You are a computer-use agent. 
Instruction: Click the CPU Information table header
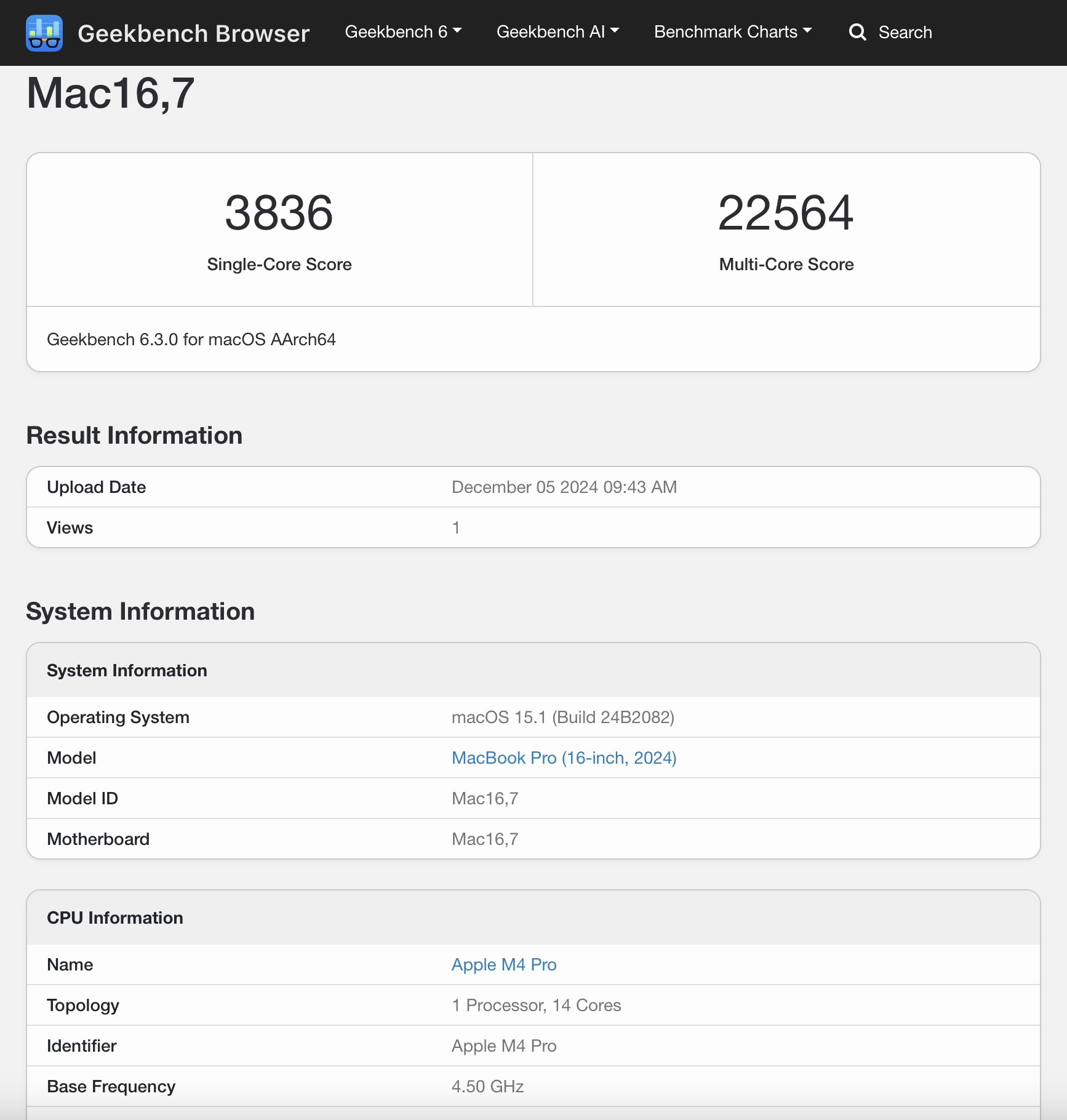pyautogui.click(x=533, y=918)
